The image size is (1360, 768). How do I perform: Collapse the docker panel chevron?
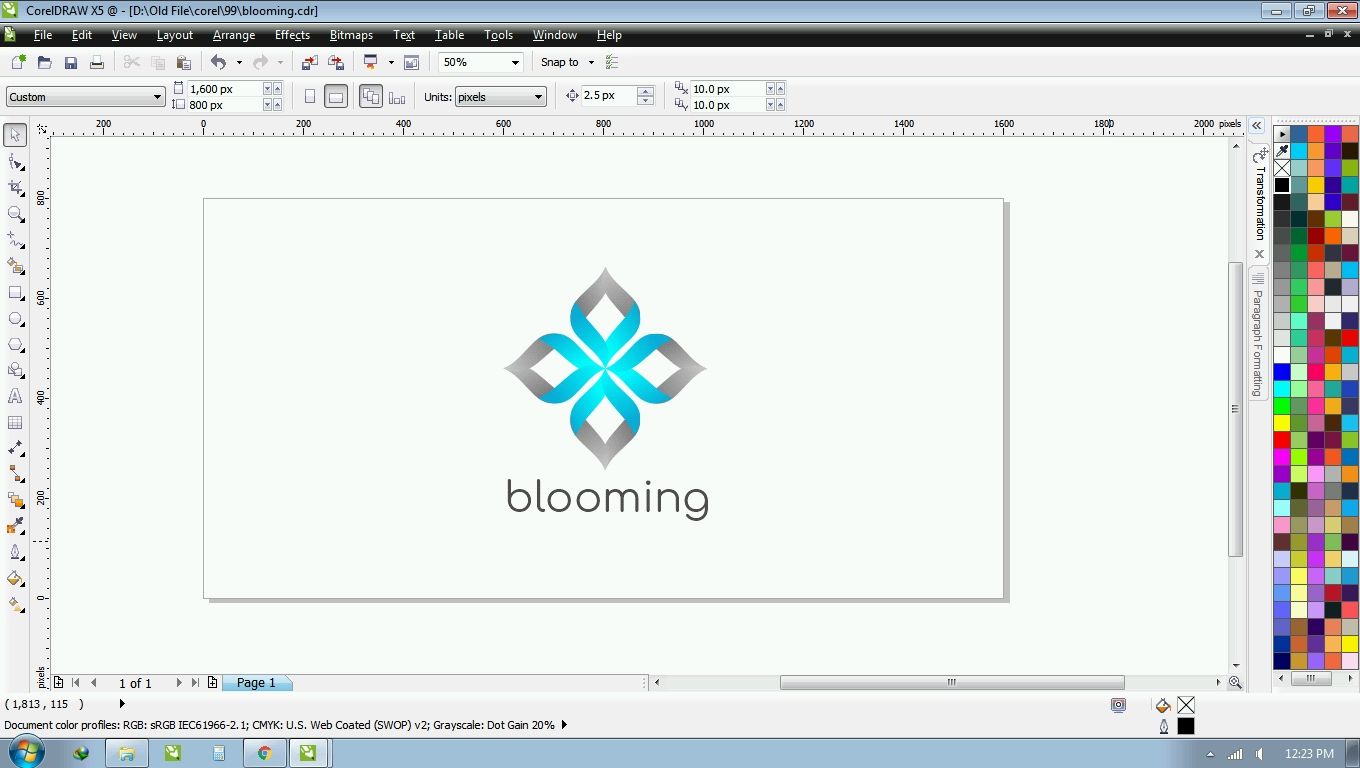tap(1256, 126)
